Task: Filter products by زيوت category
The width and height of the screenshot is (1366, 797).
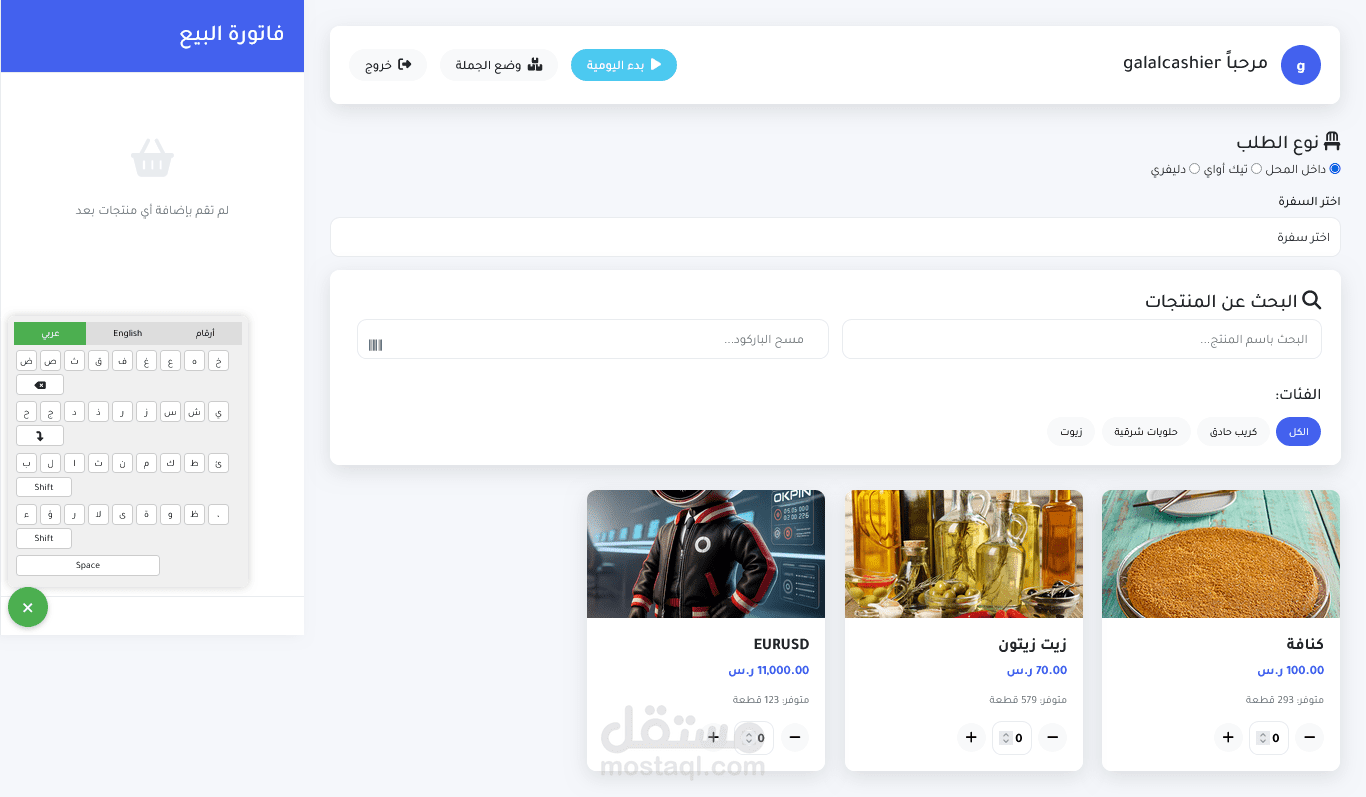Action: pos(1071,431)
